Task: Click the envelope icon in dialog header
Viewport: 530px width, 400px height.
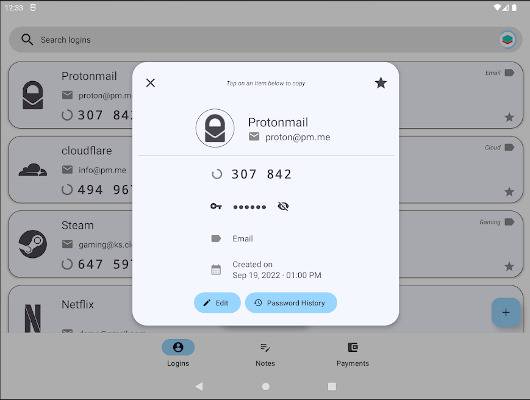Action: point(254,137)
